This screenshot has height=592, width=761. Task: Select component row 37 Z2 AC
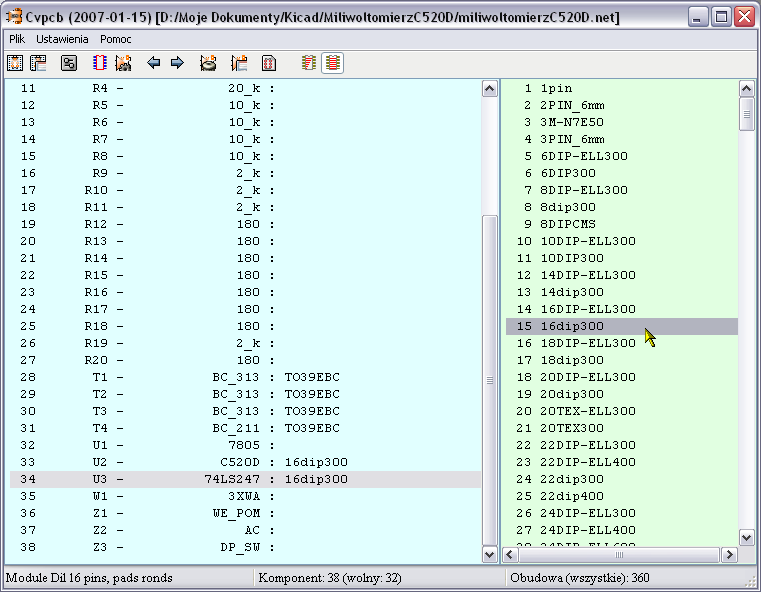tap(245, 530)
